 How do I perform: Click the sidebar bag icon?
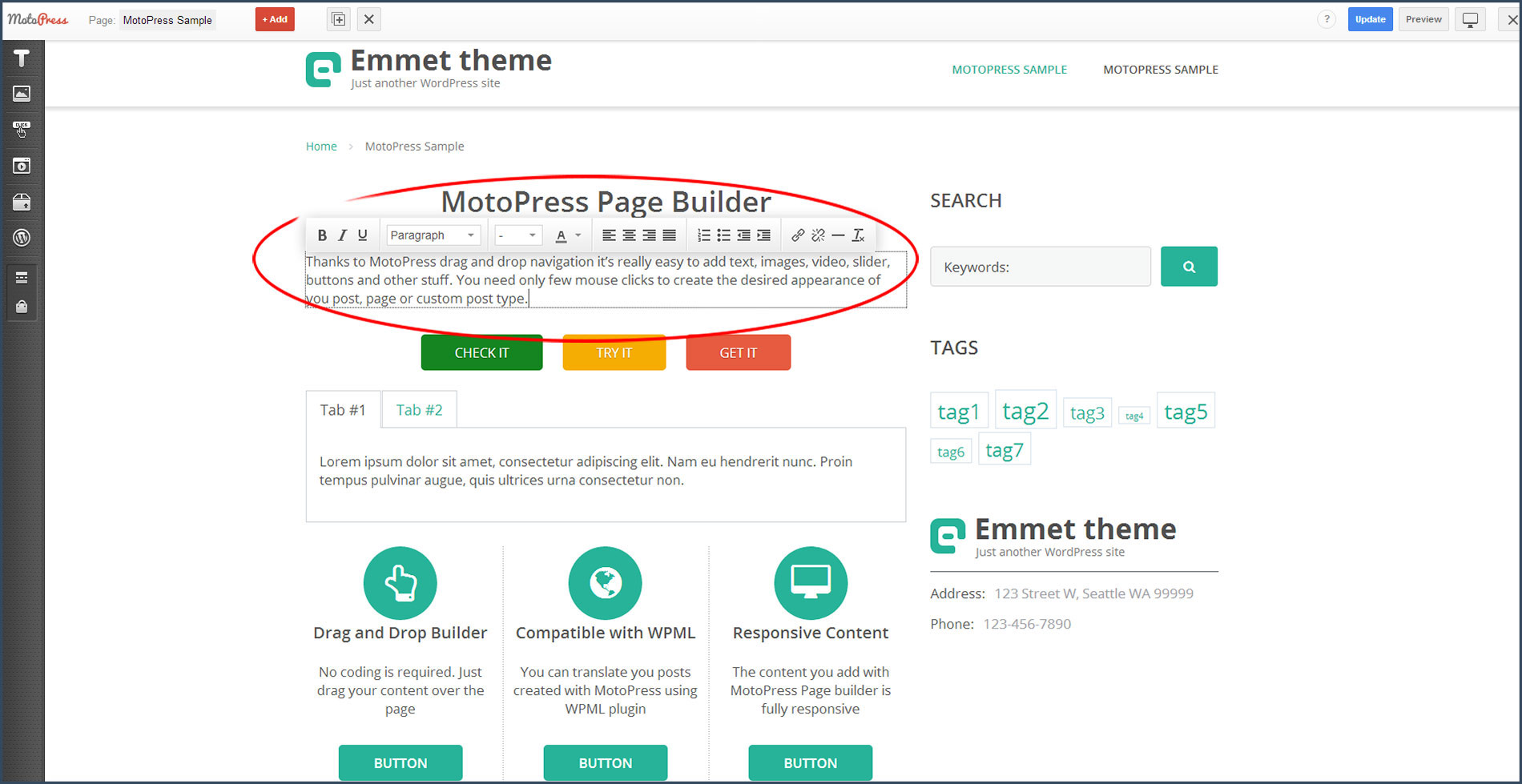click(x=22, y=307)
